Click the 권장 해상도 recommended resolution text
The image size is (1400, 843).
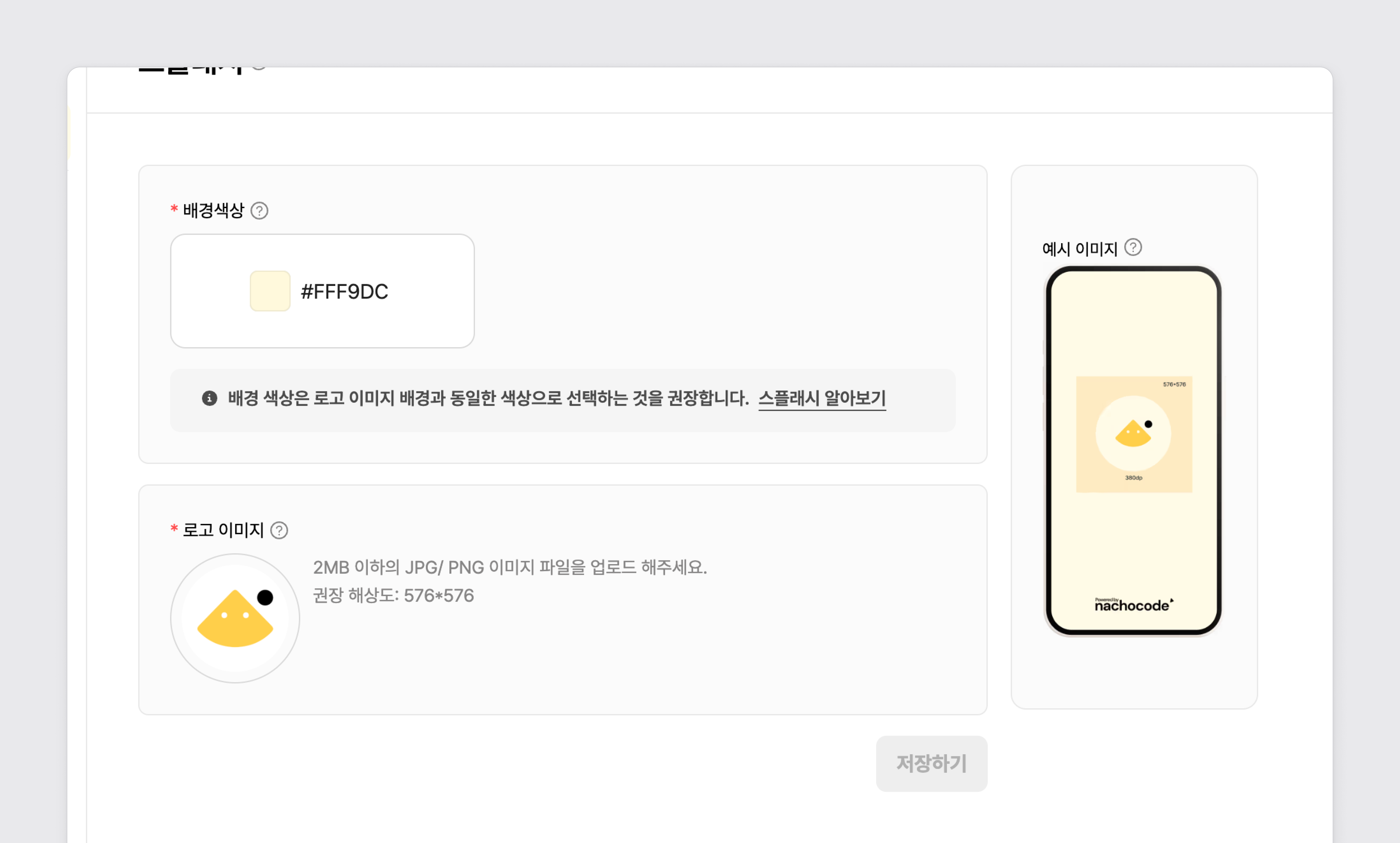[393, 595]
